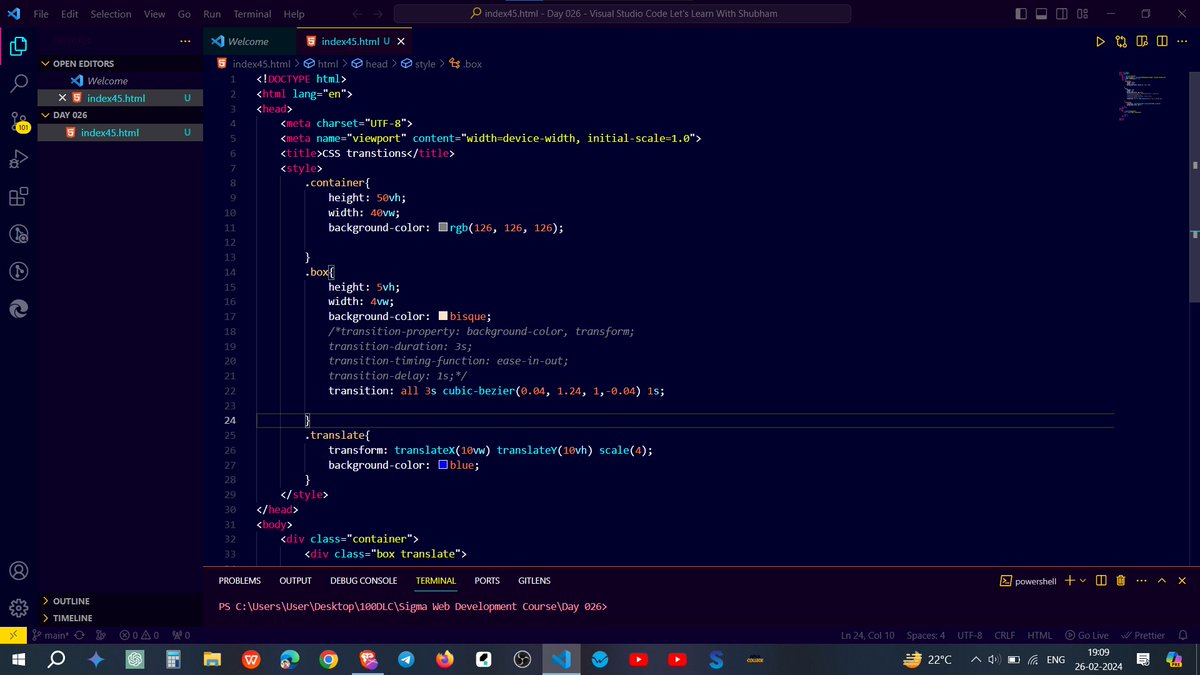Change language mode HTML in status bar
This screenshot has width=1200, height=675.
click(x=1040, y=635)
